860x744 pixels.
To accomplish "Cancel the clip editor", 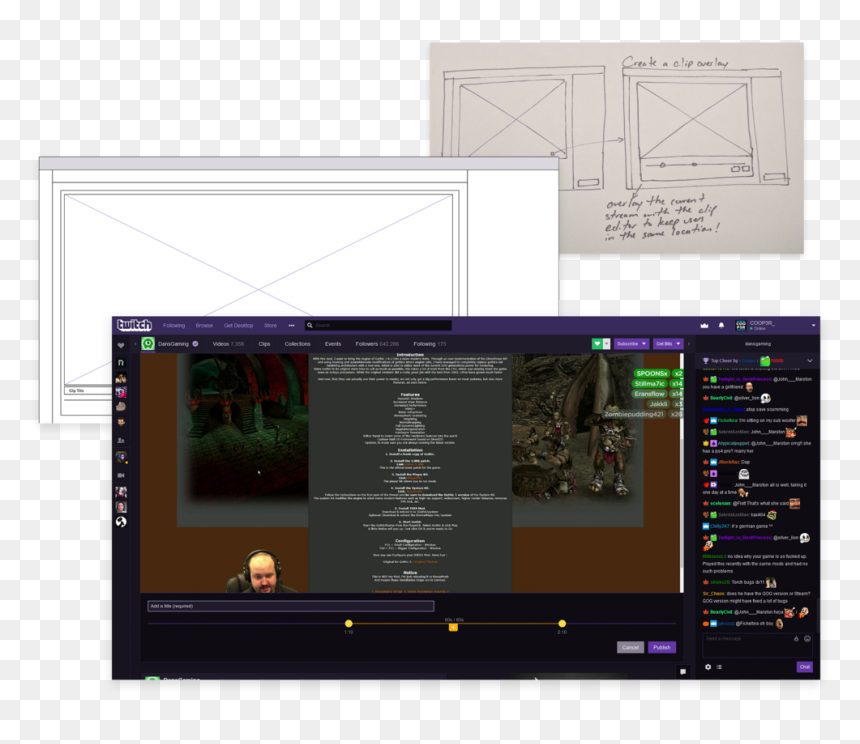I will [630, 648].
